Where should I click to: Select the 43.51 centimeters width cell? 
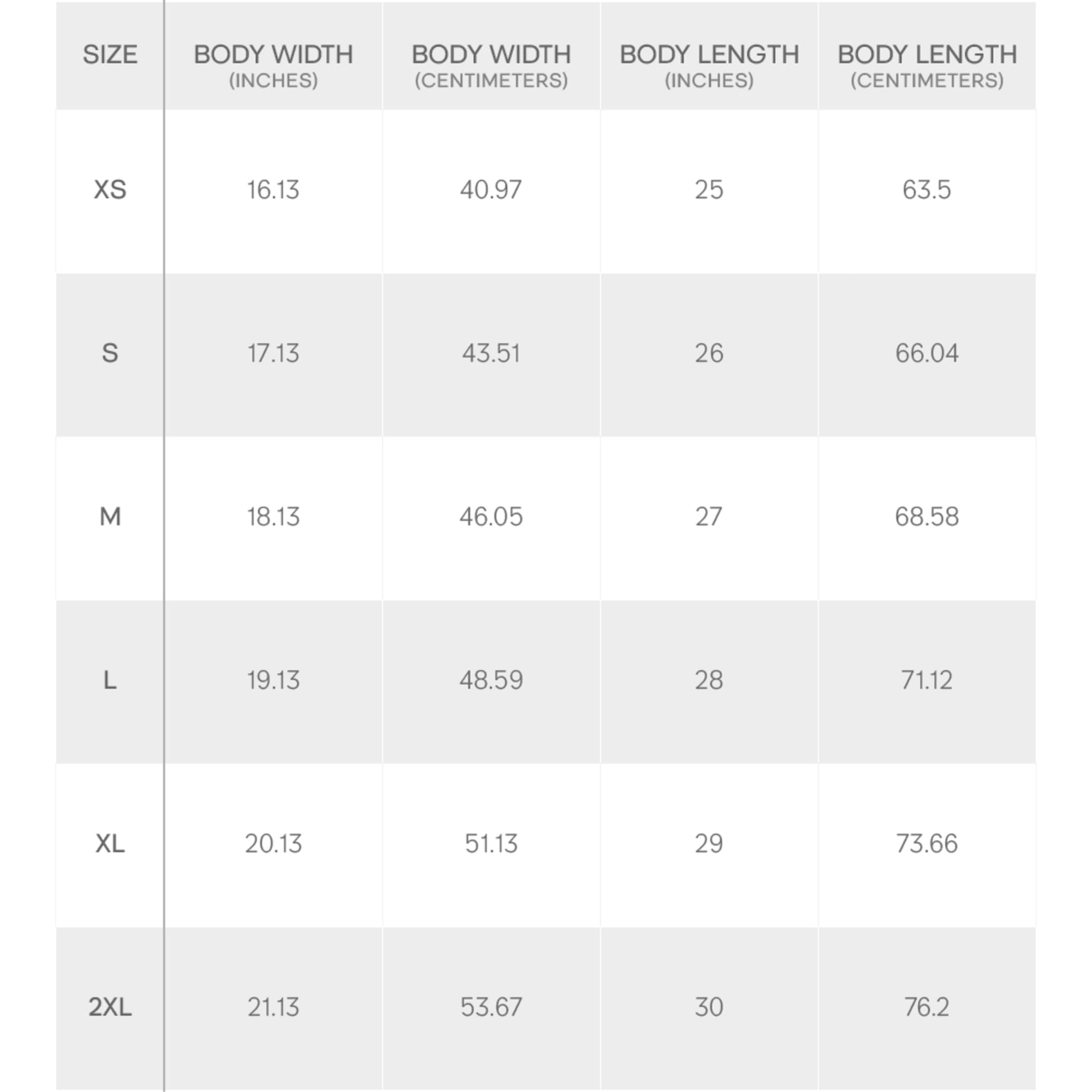click(x=491, y=353)
